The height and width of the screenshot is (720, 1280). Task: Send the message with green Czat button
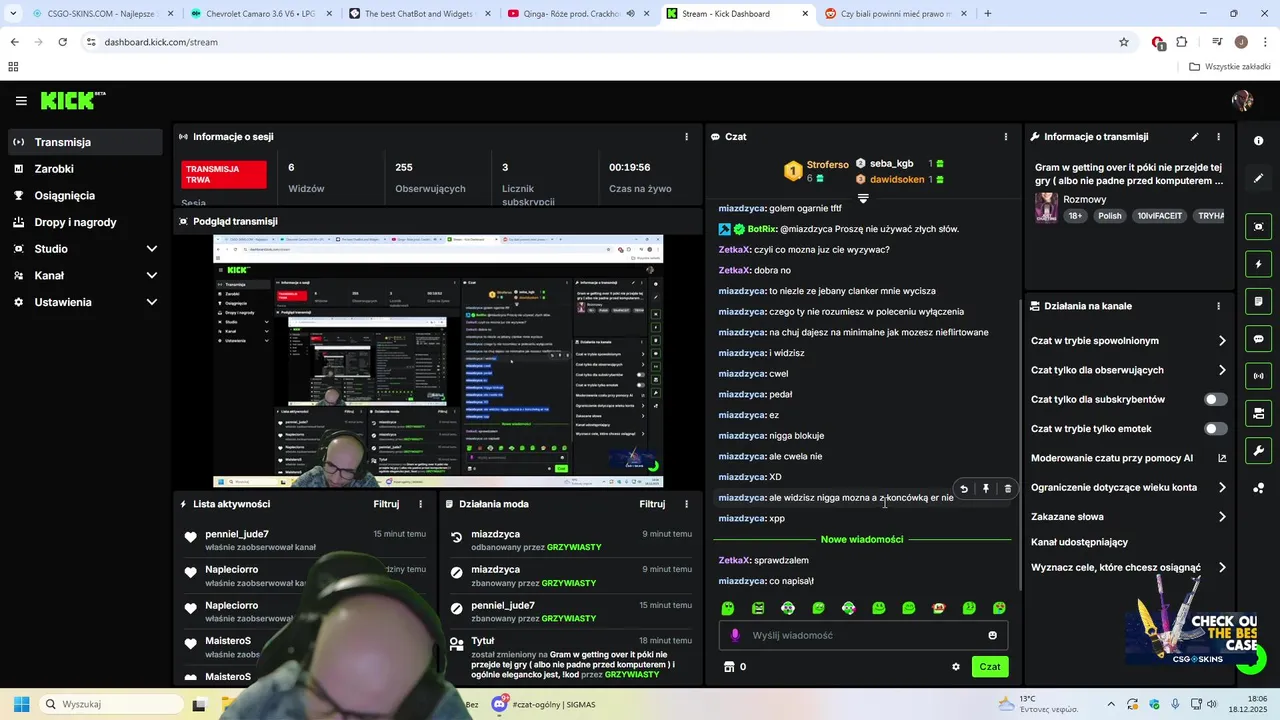click(x=989, y=667)
